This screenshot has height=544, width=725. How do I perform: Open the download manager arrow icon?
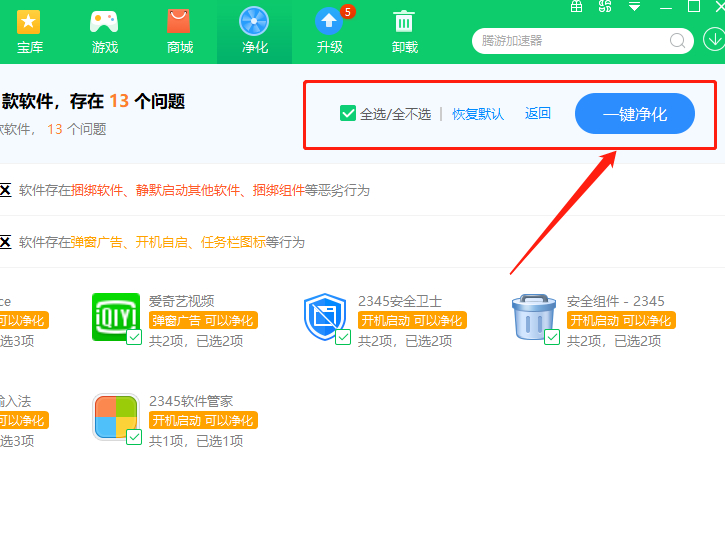(714, 39)
